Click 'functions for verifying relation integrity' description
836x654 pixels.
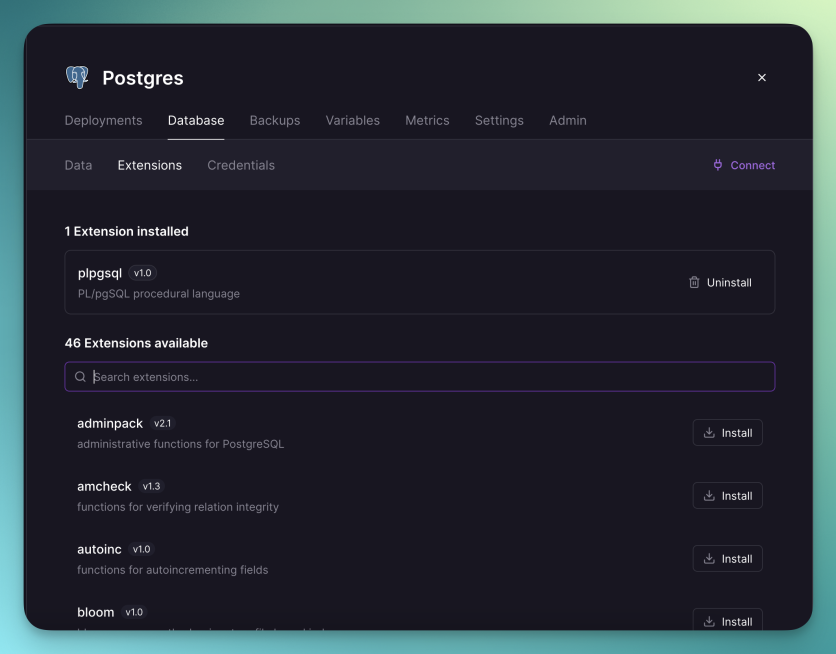pyautogui.click(x=178, y=507)
